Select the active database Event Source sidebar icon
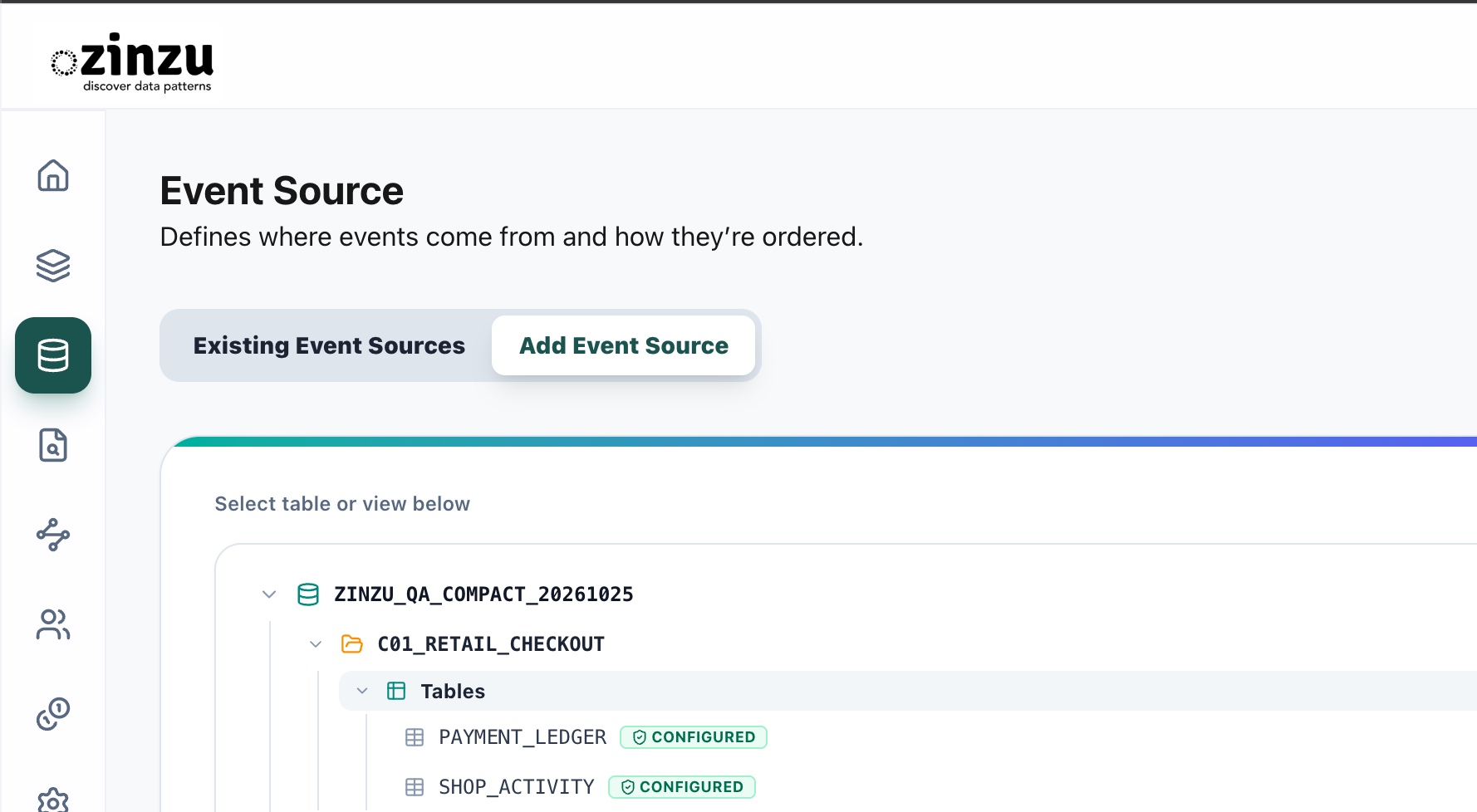This screenshot has height=812, width=1477. point(53,355)
